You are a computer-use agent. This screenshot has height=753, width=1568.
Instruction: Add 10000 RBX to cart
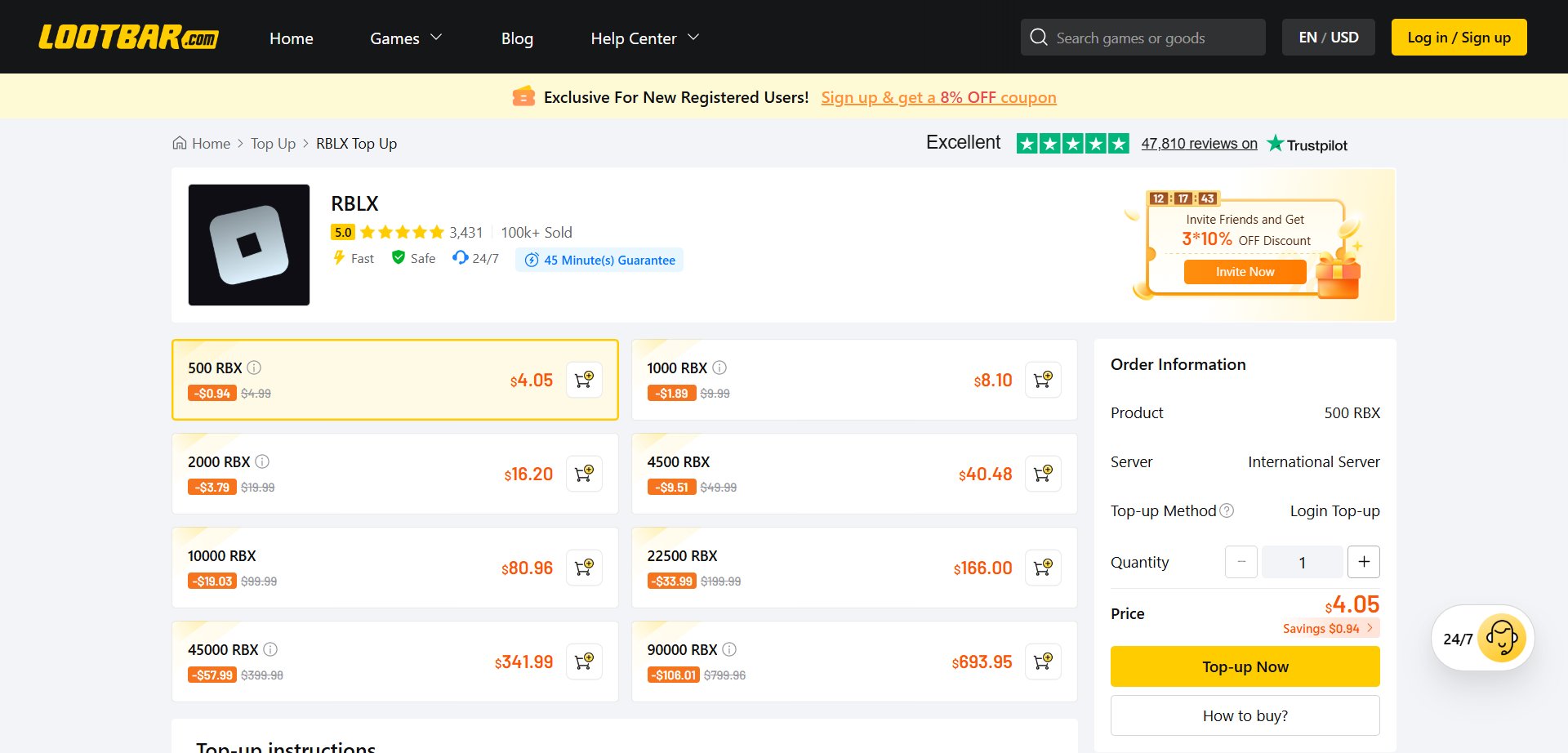tap(584, 568)
